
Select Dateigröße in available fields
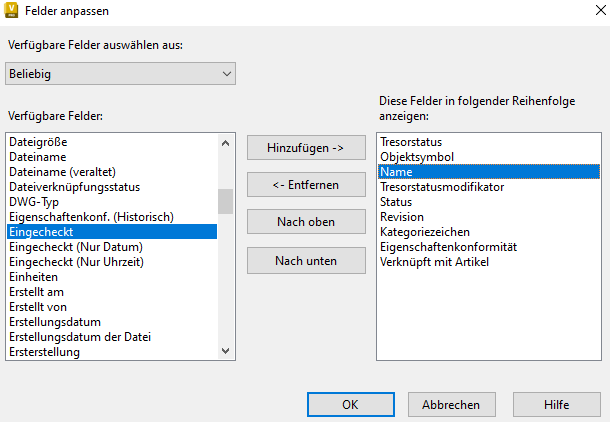[38, 142]
